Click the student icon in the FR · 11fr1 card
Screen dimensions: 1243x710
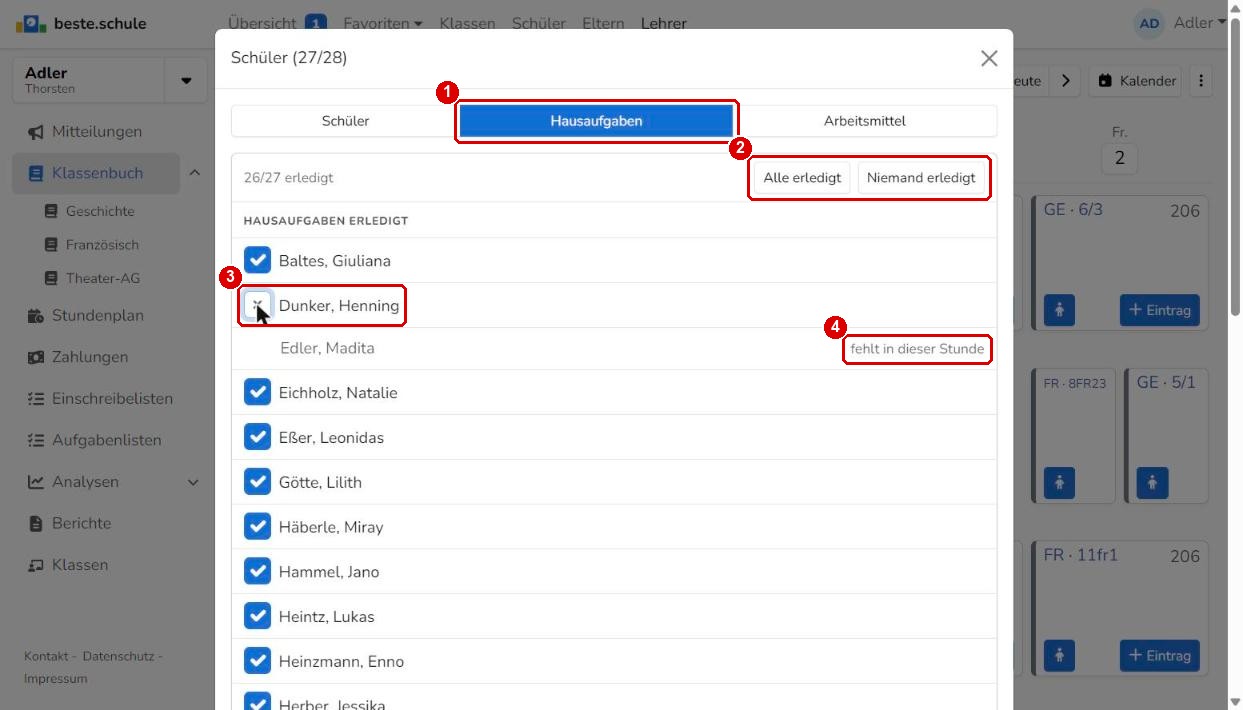1058,656
